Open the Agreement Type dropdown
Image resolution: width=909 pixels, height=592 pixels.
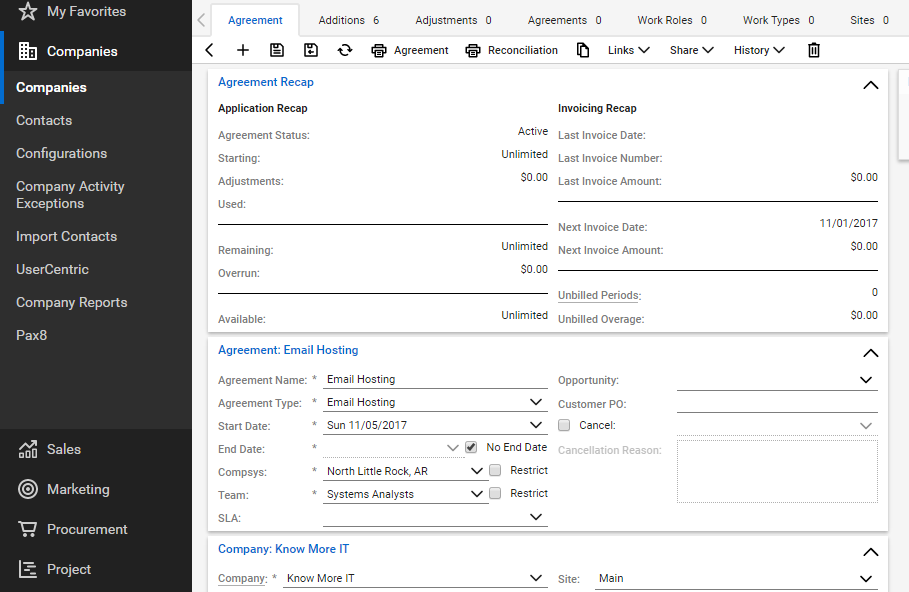tap(536, 402)
